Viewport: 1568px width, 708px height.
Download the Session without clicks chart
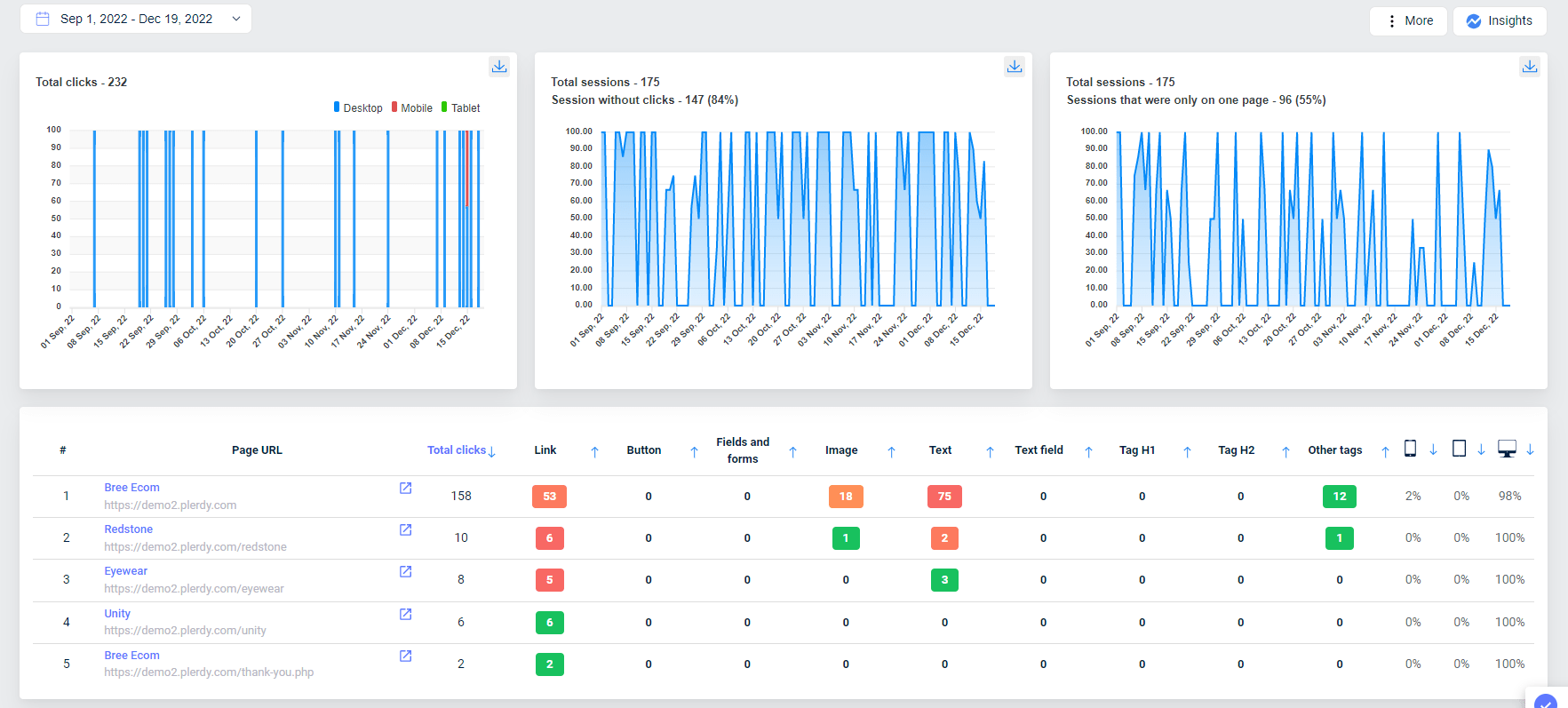1015,67
